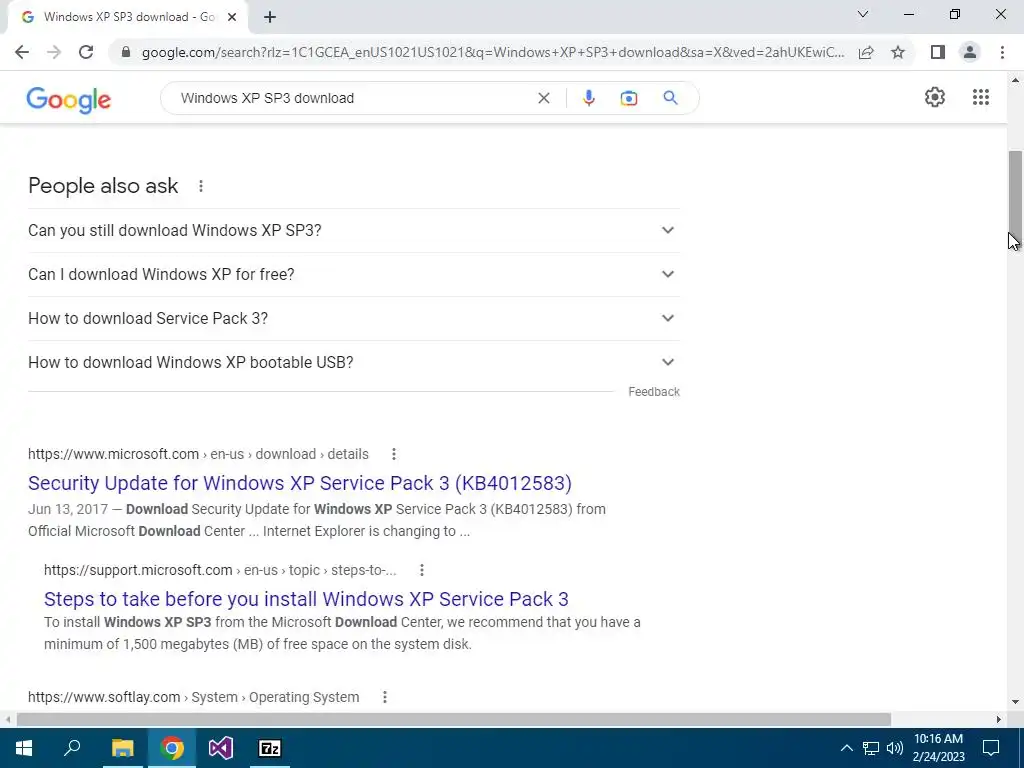Clear the search query text
The width and height of the screenshot is (1024, 768).
pos(543,98)
